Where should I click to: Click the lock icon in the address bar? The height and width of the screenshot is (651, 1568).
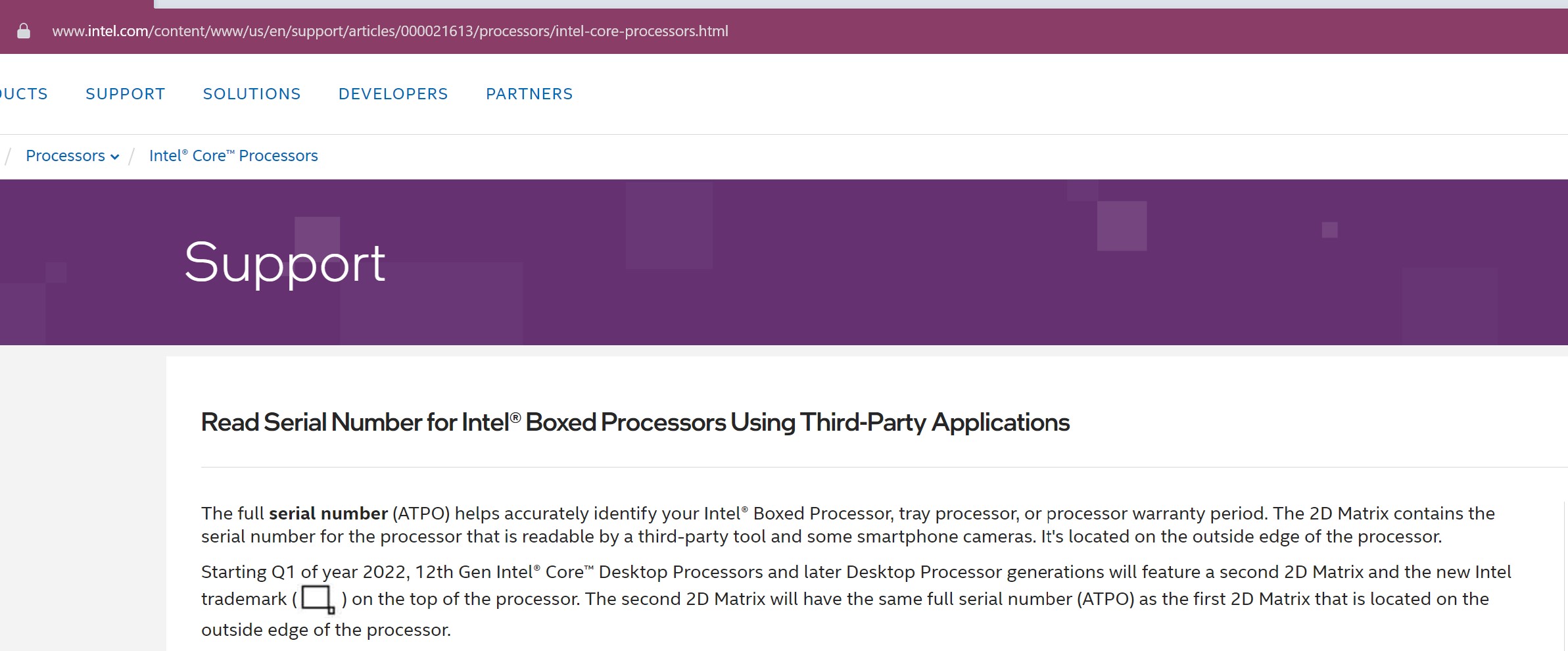[24, 31]
